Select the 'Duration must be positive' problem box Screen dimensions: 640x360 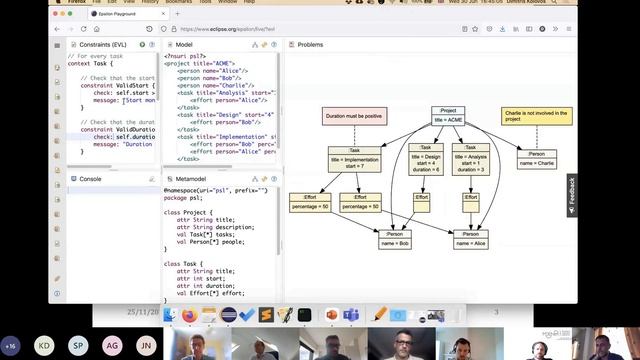(x=354, y=116)
